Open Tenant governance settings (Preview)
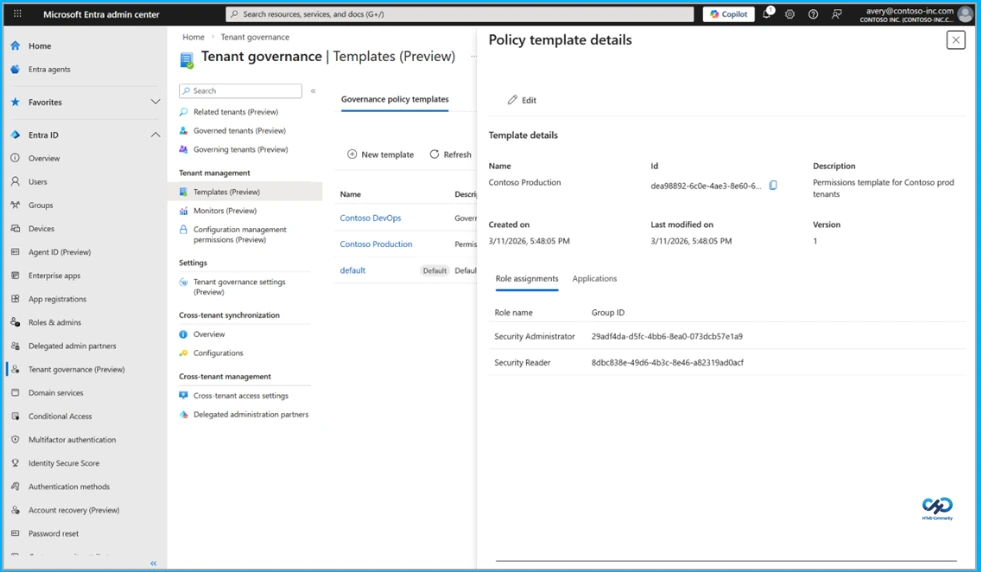981x572 pixels. 239,287
